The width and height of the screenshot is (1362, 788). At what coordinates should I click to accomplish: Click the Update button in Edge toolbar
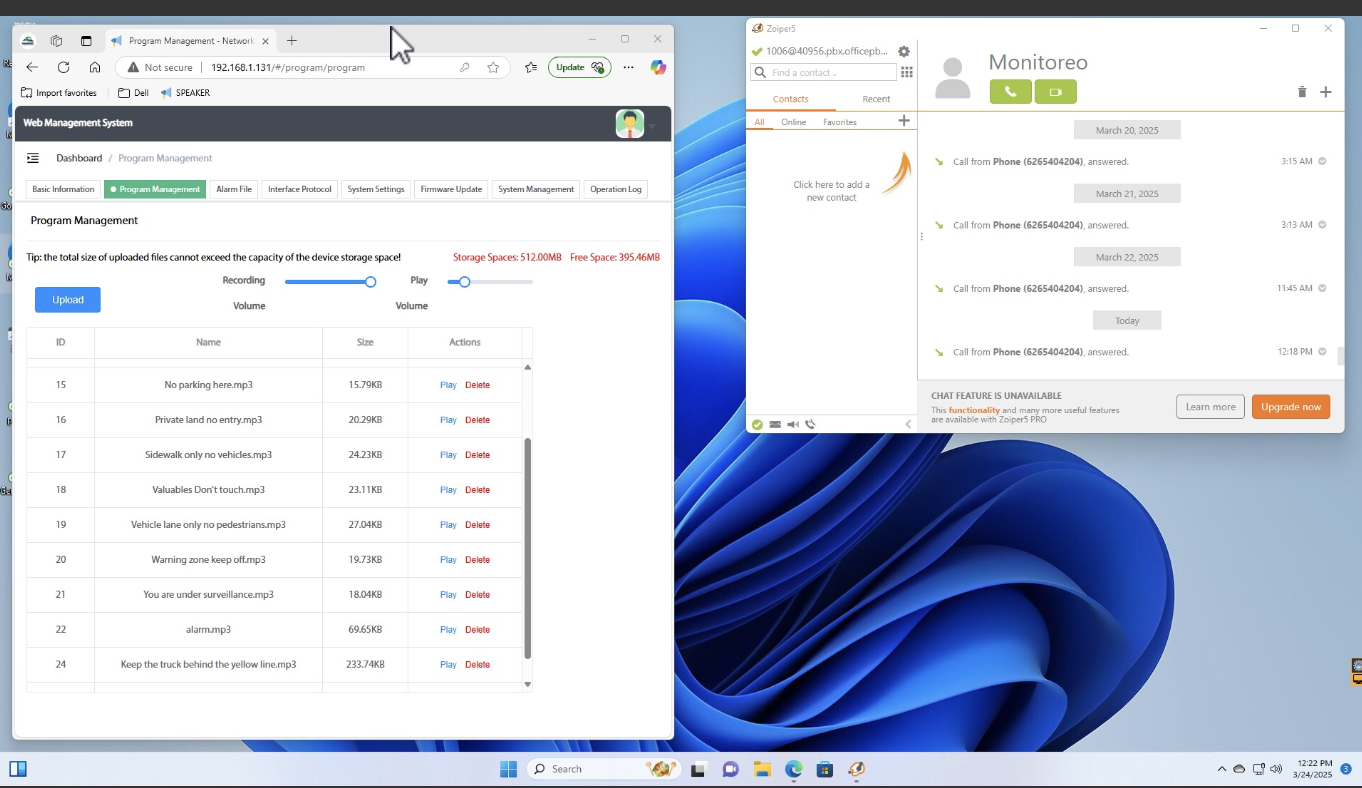579,67
